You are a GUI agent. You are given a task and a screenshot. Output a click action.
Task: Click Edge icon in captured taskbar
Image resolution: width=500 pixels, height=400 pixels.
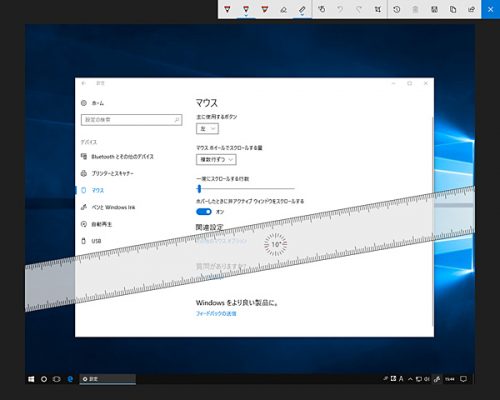(x=70, y=379)
